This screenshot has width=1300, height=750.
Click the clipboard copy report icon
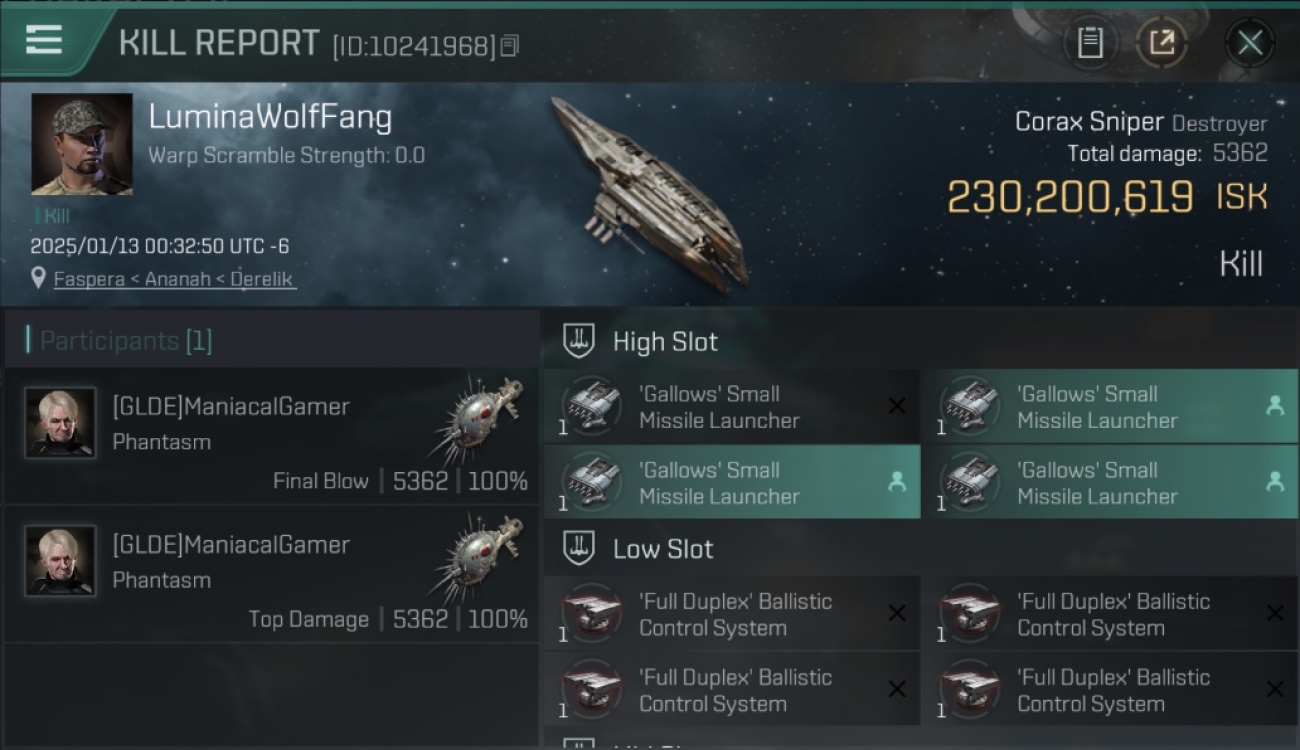(1090, 43)
